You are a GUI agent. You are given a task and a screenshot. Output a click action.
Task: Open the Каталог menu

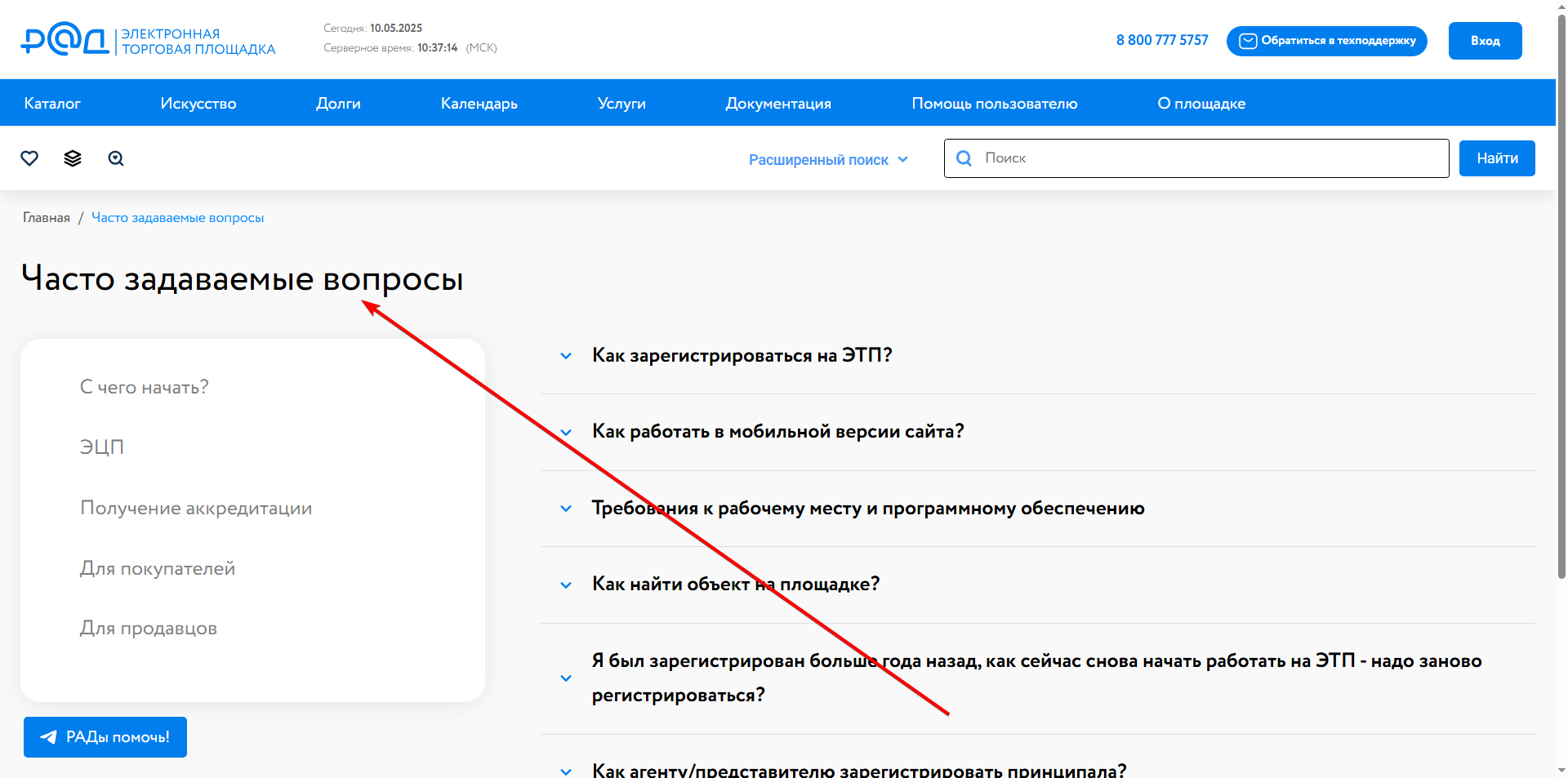[x=52, y=104]
